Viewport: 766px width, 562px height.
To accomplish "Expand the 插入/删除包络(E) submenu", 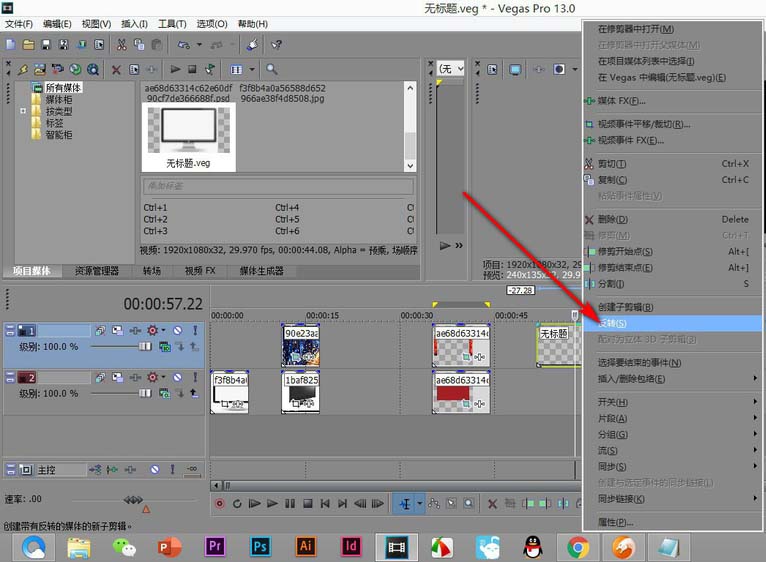I will click(672, 379).
